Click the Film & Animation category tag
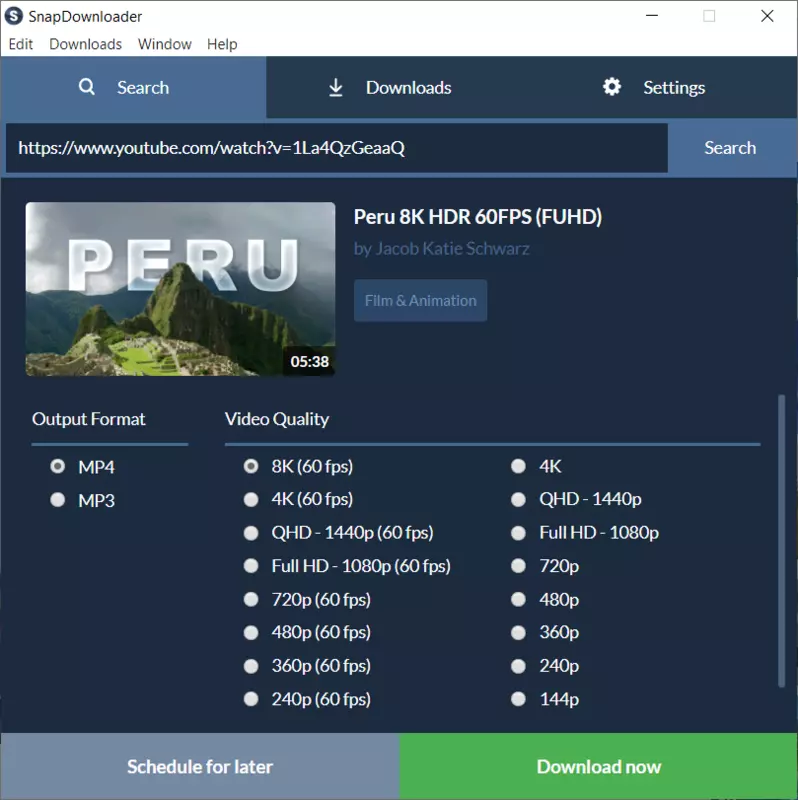 (x=420, y=301)
